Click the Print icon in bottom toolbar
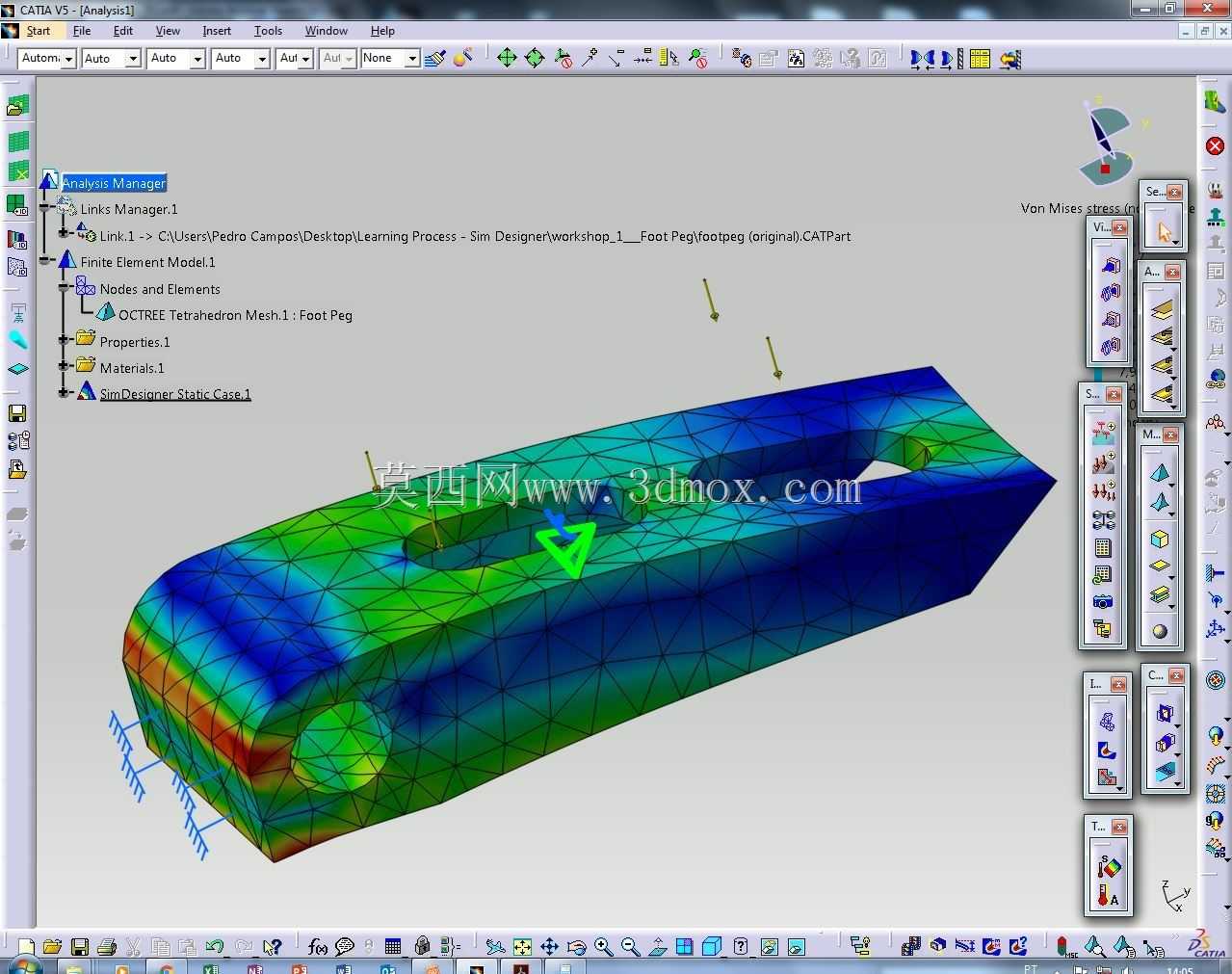Viewport: 1232px width, 974px height. pyautogui.click(x=107, y=947)
